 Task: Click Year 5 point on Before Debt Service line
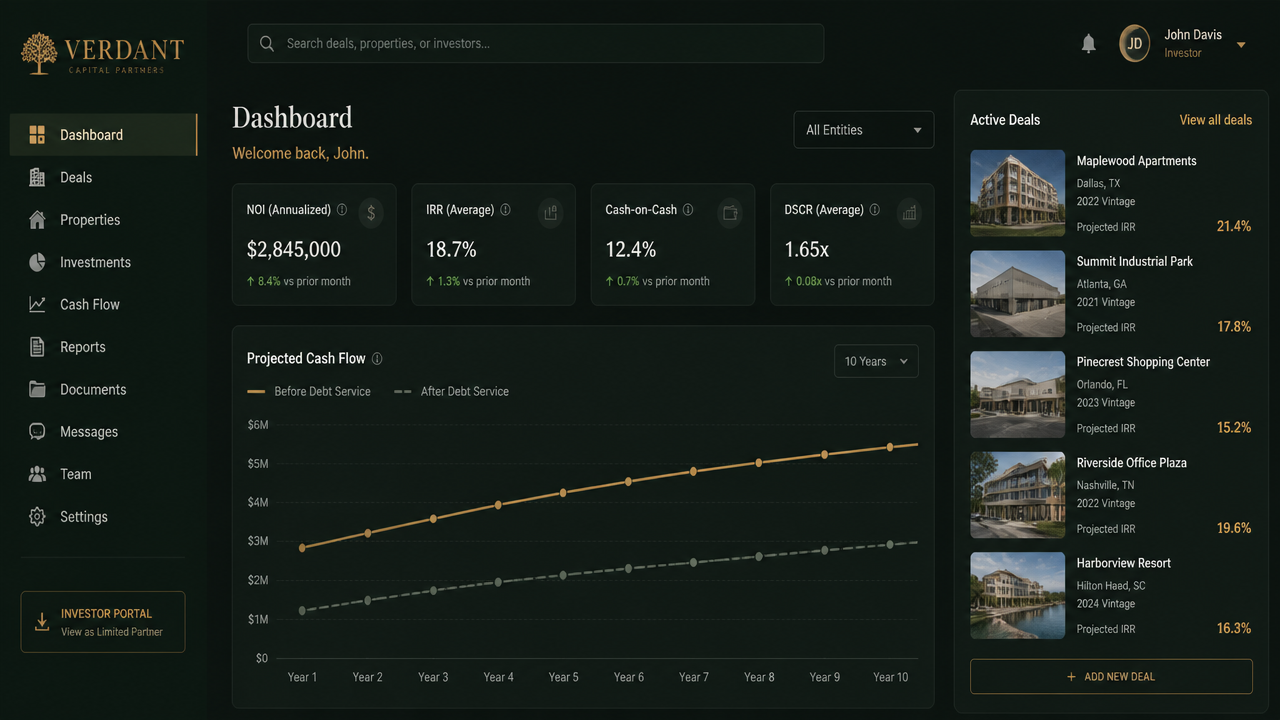pos(563,493)
